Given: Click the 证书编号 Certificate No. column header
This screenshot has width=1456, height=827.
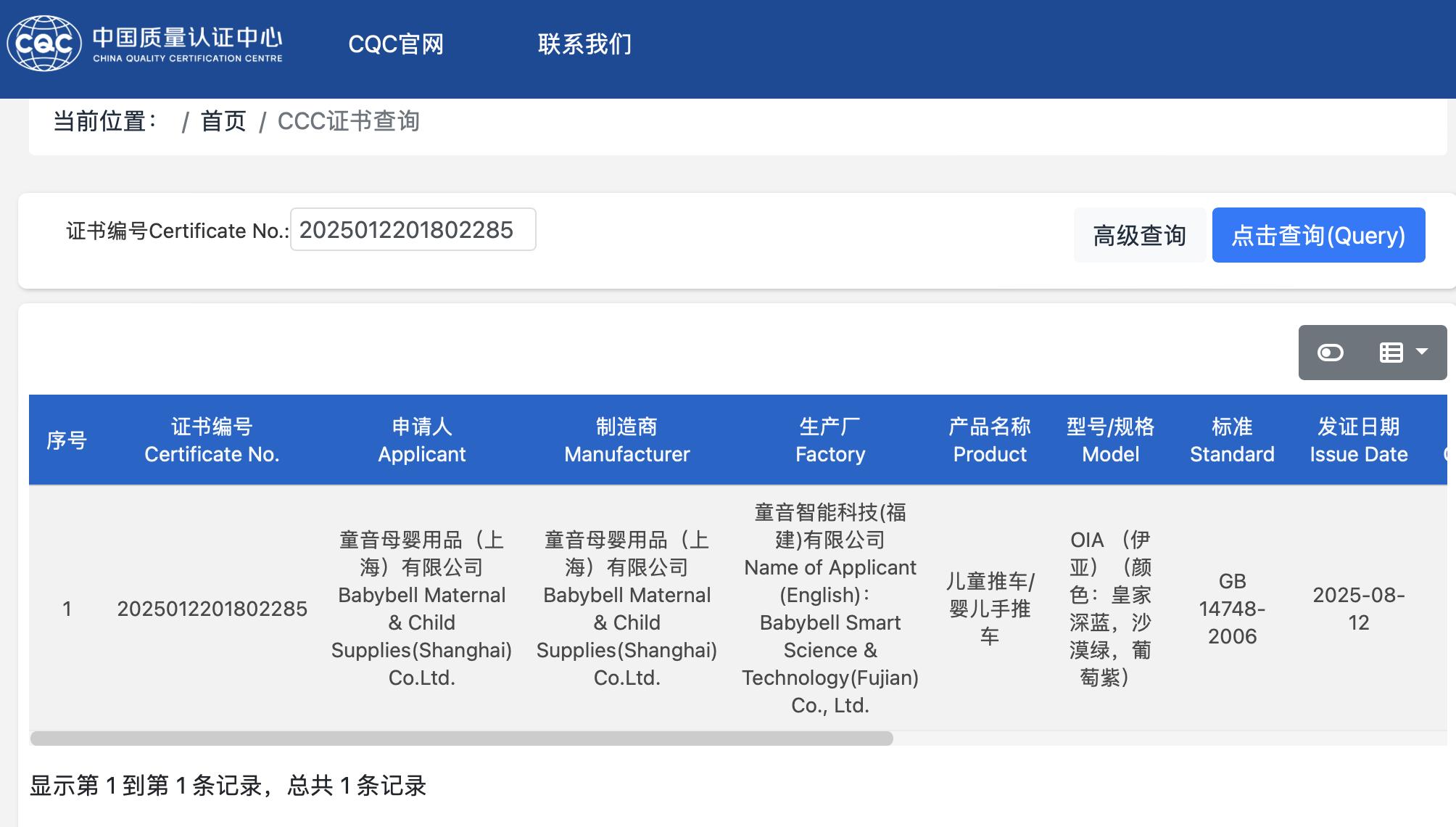Looking at the screenshot, I should coord(212,440).
